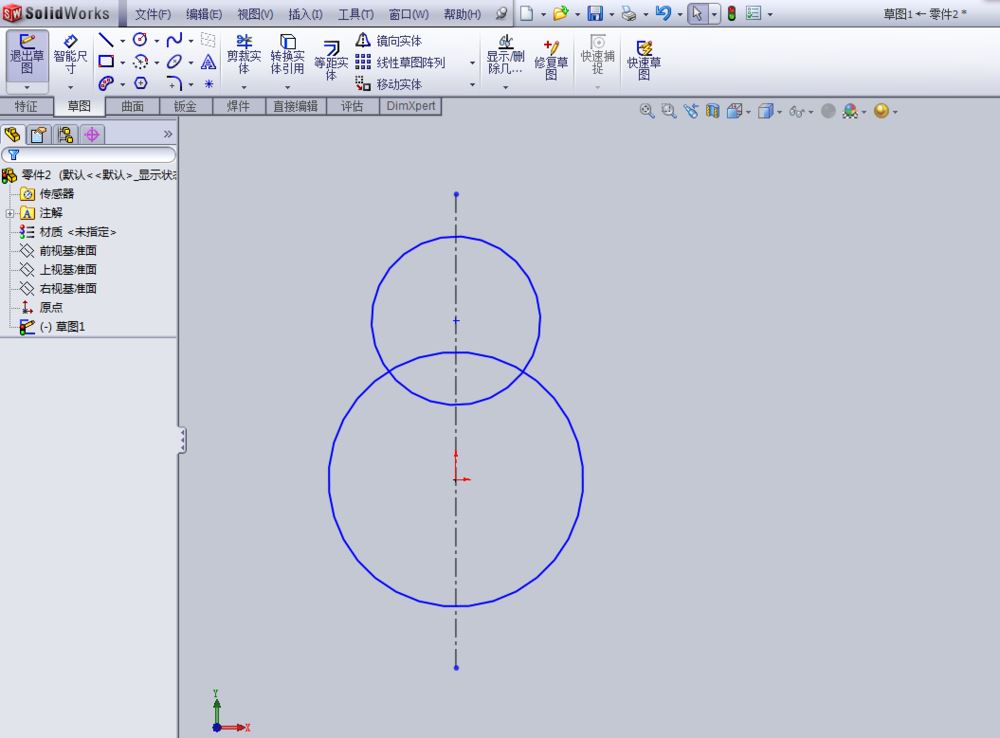This screenshot has width=1000, height=738.
Task: Open the 线性草图阵列 dropdown arrow
Action: pyautogui.click(x=472, y=63)
